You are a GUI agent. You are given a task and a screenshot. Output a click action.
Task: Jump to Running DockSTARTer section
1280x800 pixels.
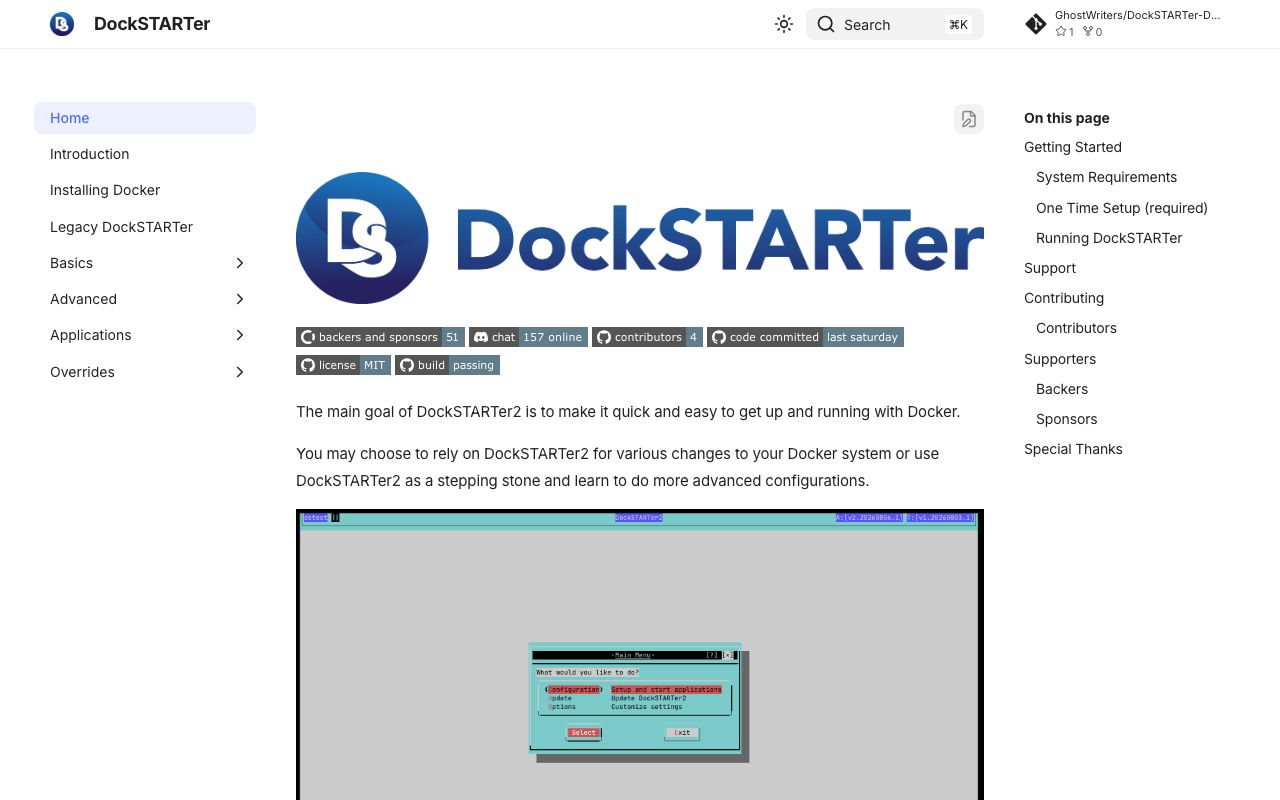(1109, 238)
